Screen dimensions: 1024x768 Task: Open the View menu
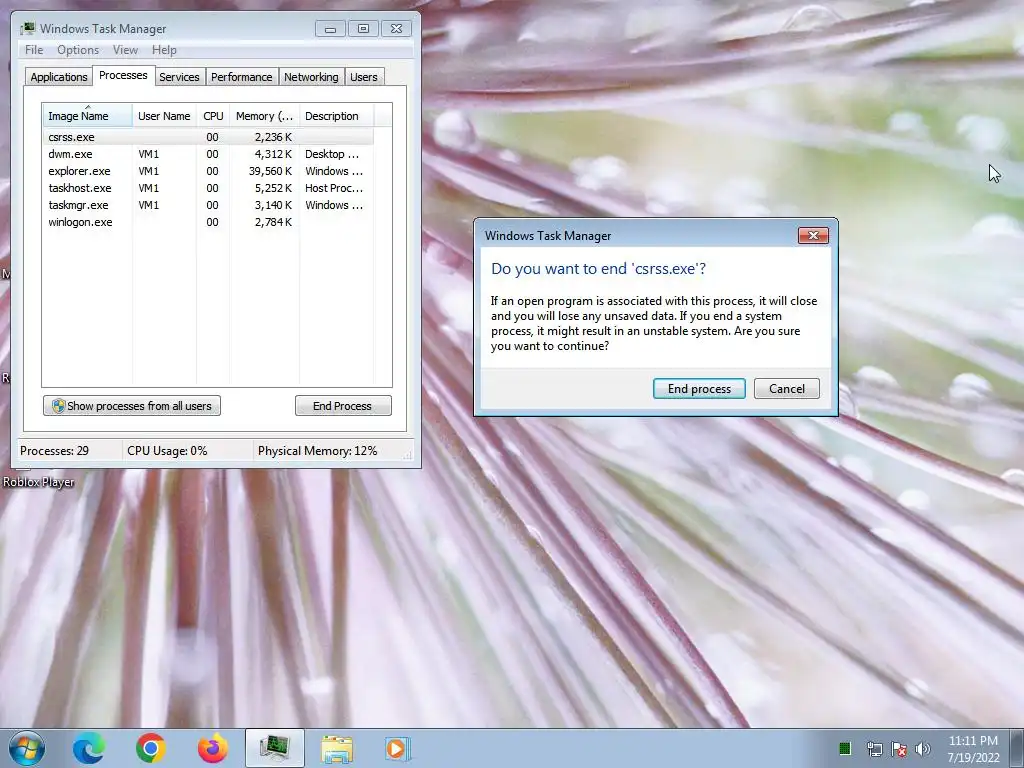click(125, 50)
